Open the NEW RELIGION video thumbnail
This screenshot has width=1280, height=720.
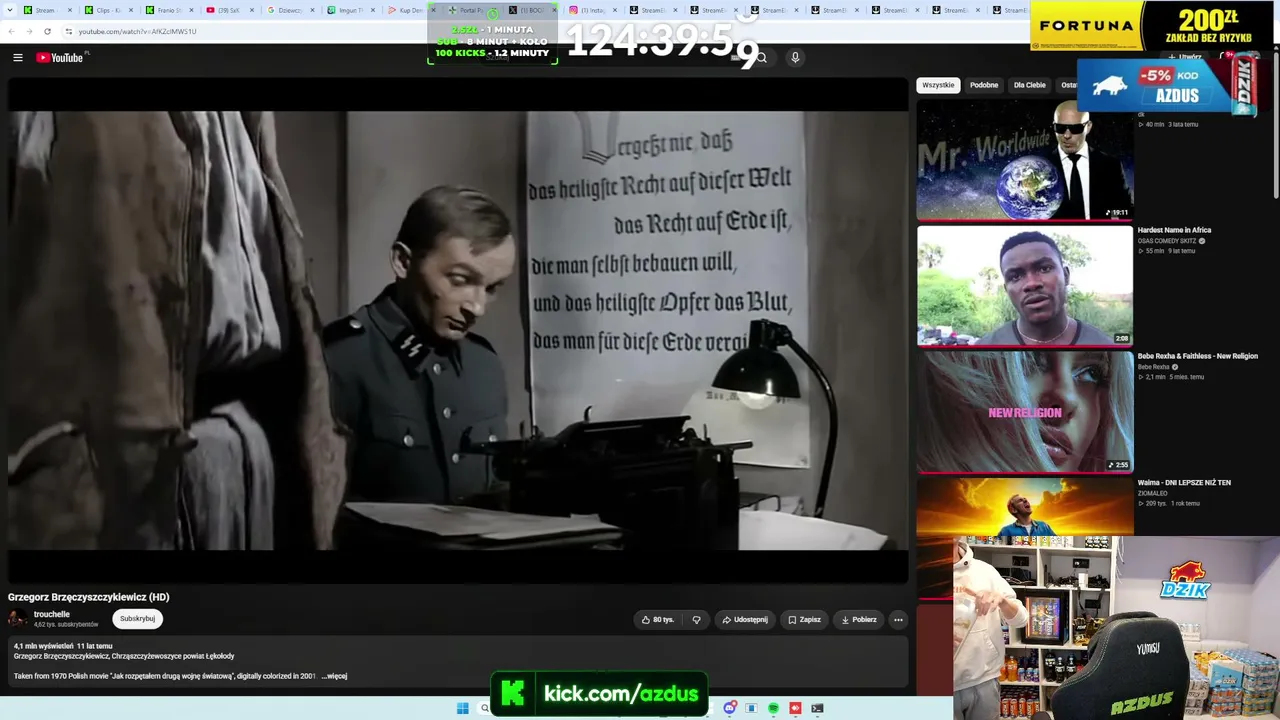(x=1025, y=411)
